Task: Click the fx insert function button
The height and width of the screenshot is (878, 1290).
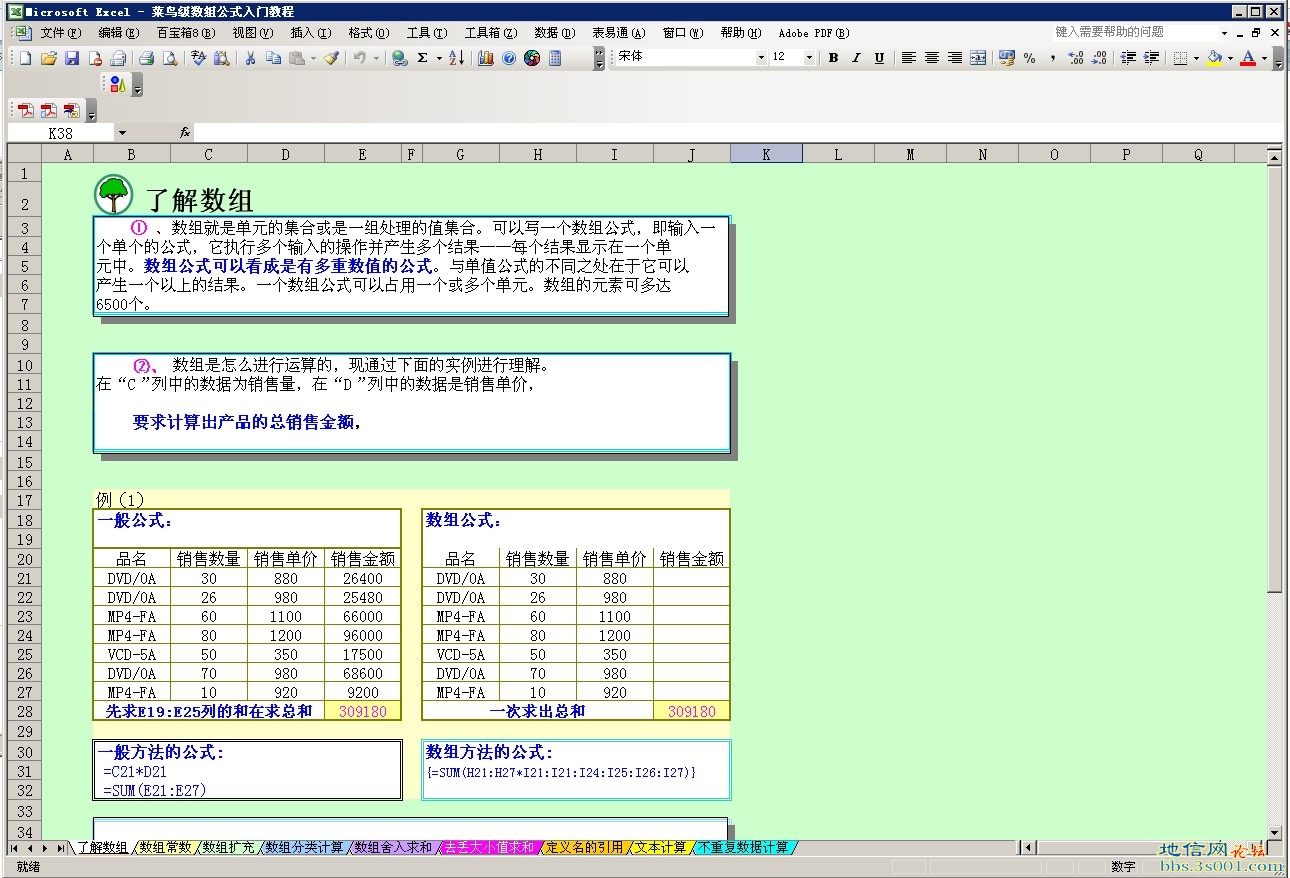Action: coord(185,133)
